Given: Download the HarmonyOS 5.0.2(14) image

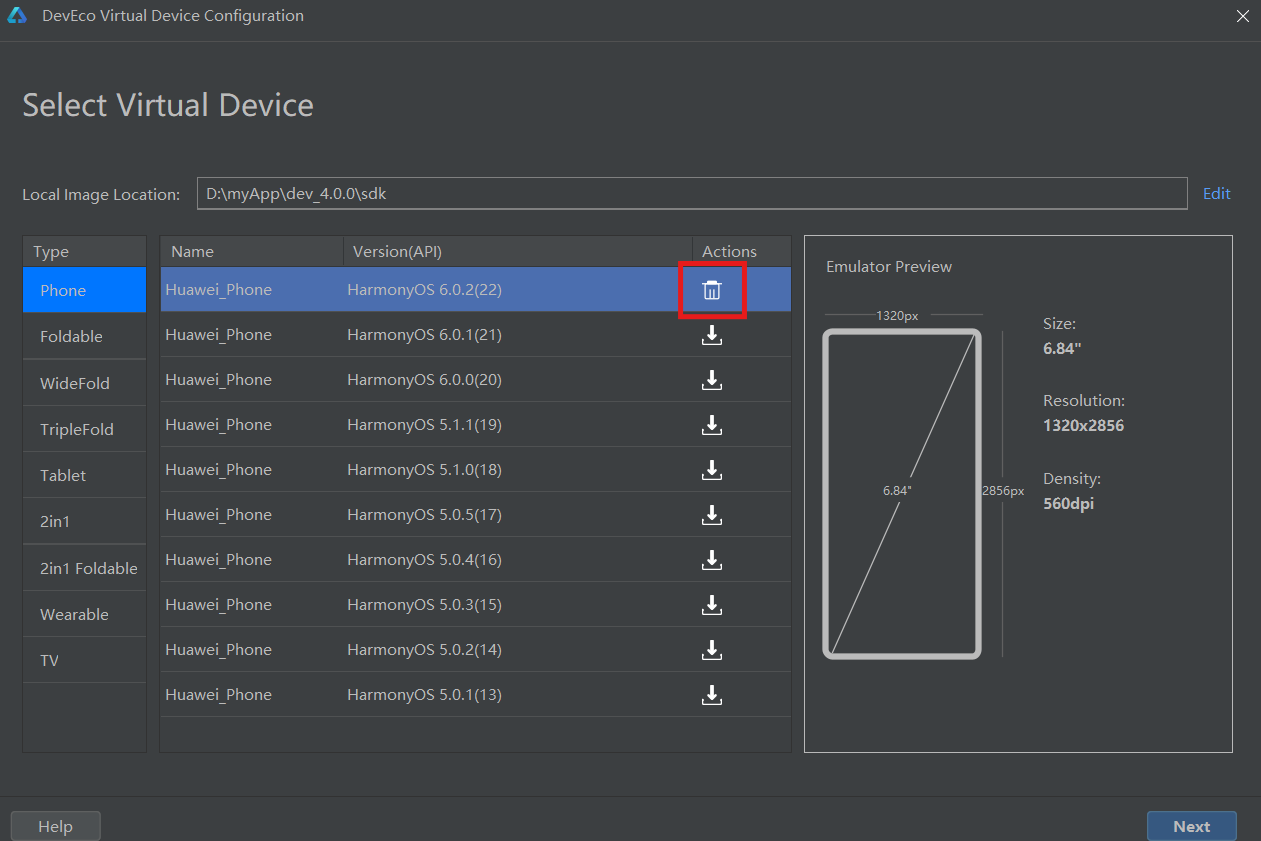Looking at the screenshot, I should 712,650.
